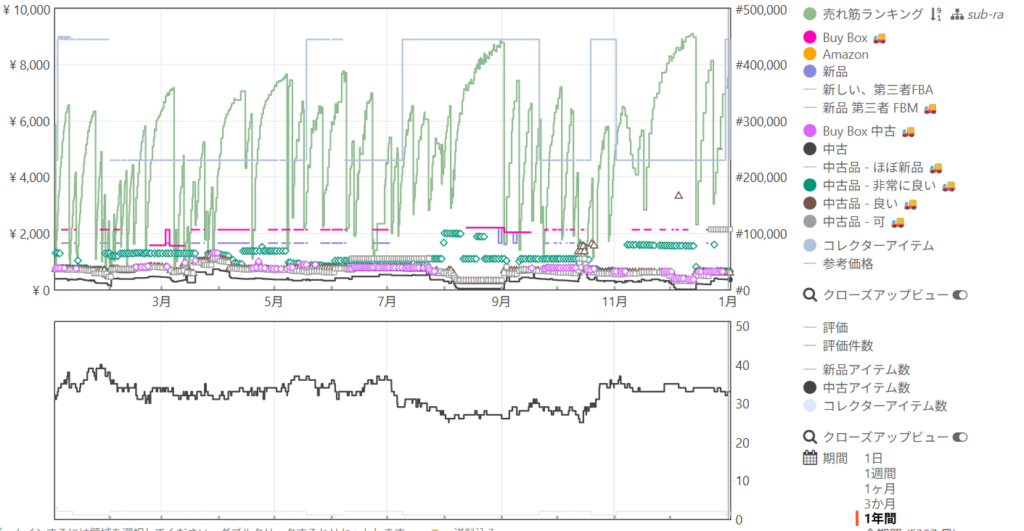Viewport: 1024px width, 531px height.
Task: Click the magnifier icon of the upper クローズアップビュー
Action: (x=810, y=295)
